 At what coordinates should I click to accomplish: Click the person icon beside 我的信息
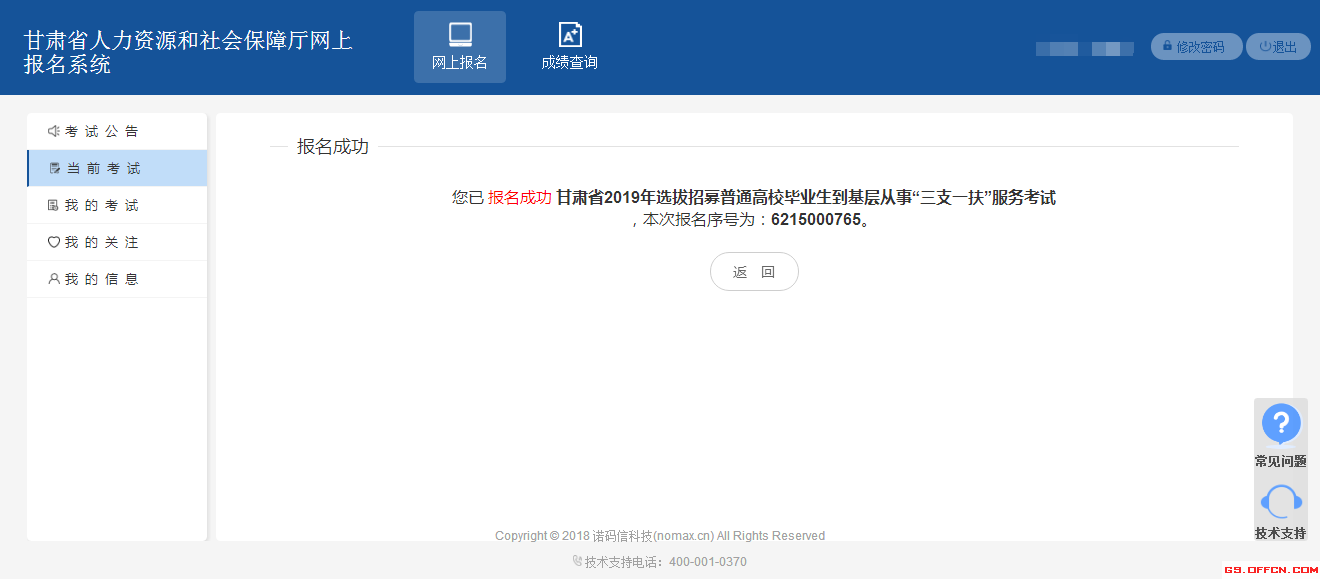coord(54,278)
